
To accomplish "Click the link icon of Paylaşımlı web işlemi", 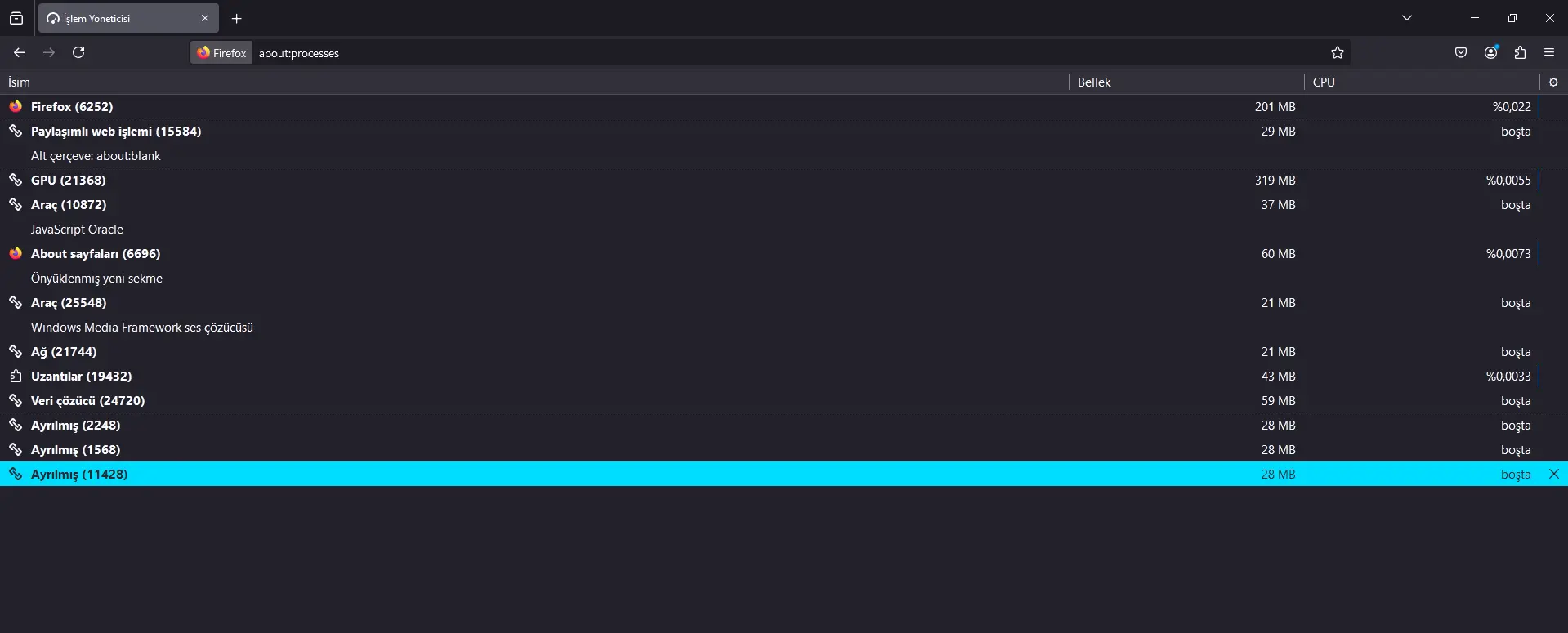I will click(16, 131).
